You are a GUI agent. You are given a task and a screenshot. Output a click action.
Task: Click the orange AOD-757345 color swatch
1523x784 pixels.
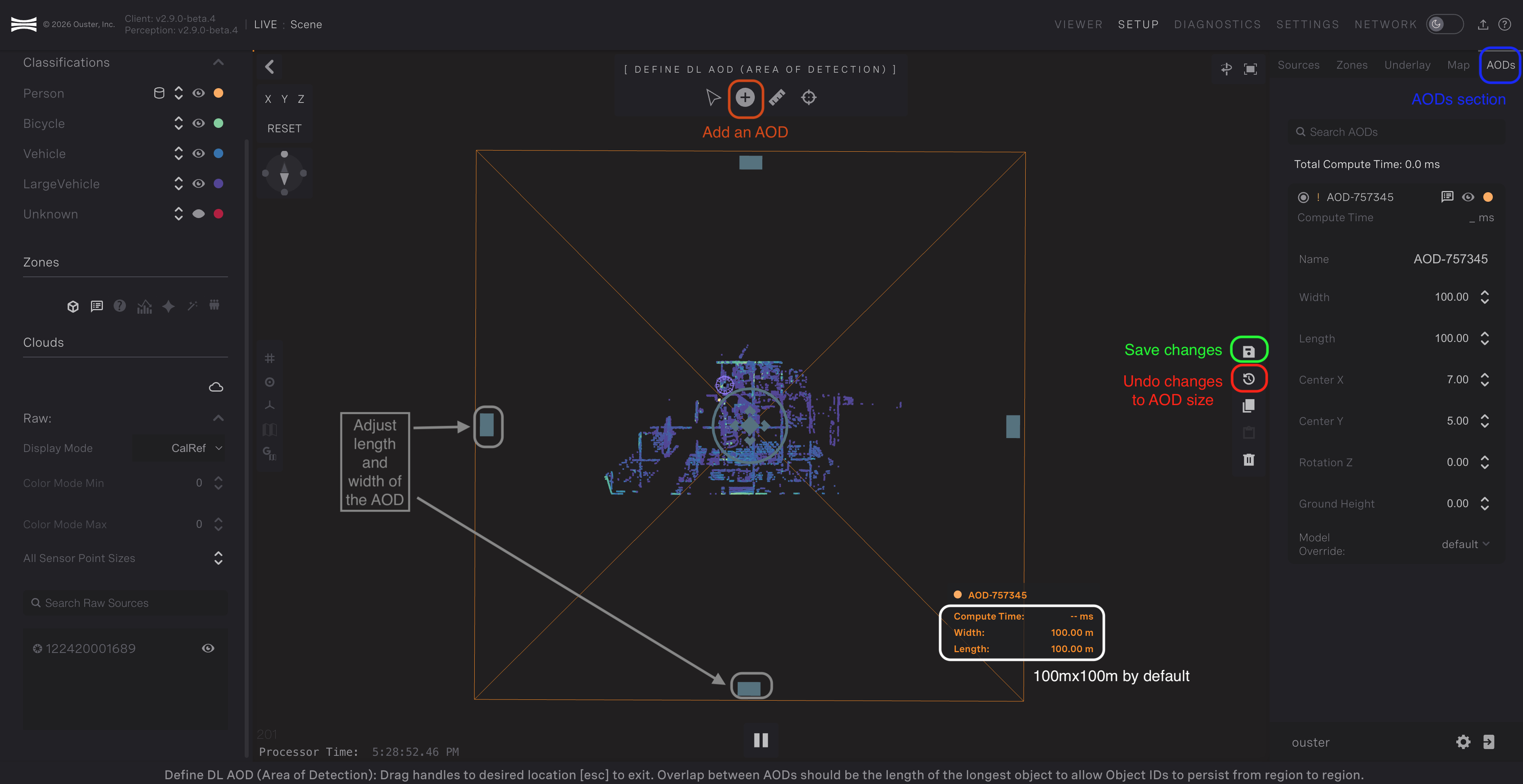point(1488,197)
